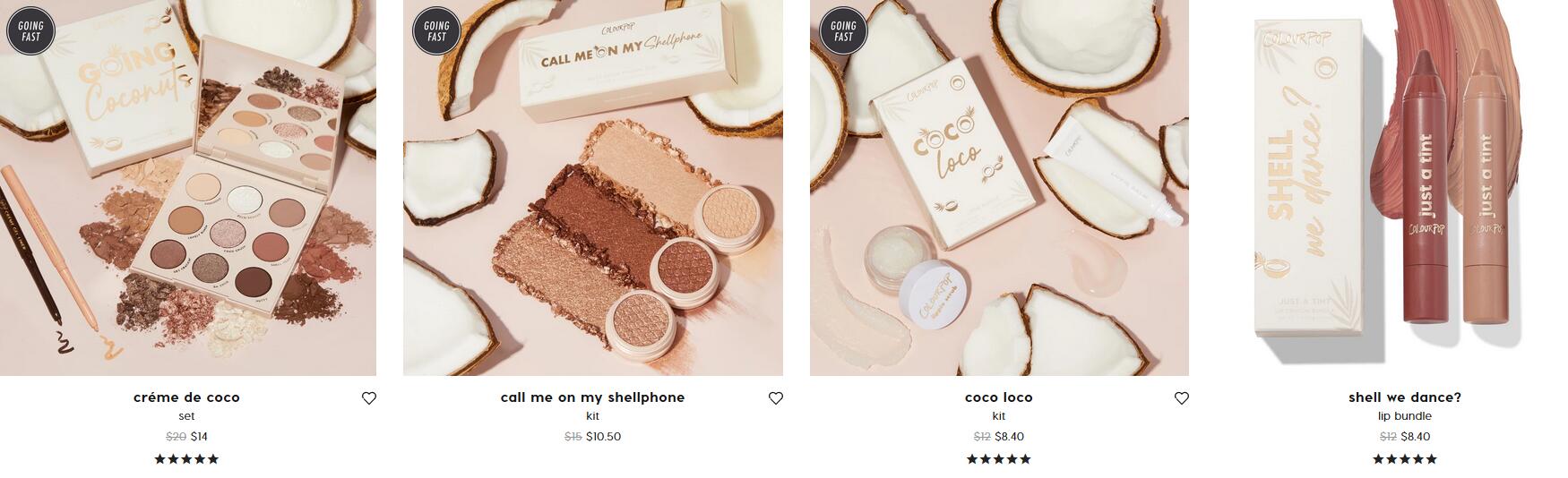Click Going Fast badge on coco loco image
This screenshot has width=1568, height=478.
[844, 31]
